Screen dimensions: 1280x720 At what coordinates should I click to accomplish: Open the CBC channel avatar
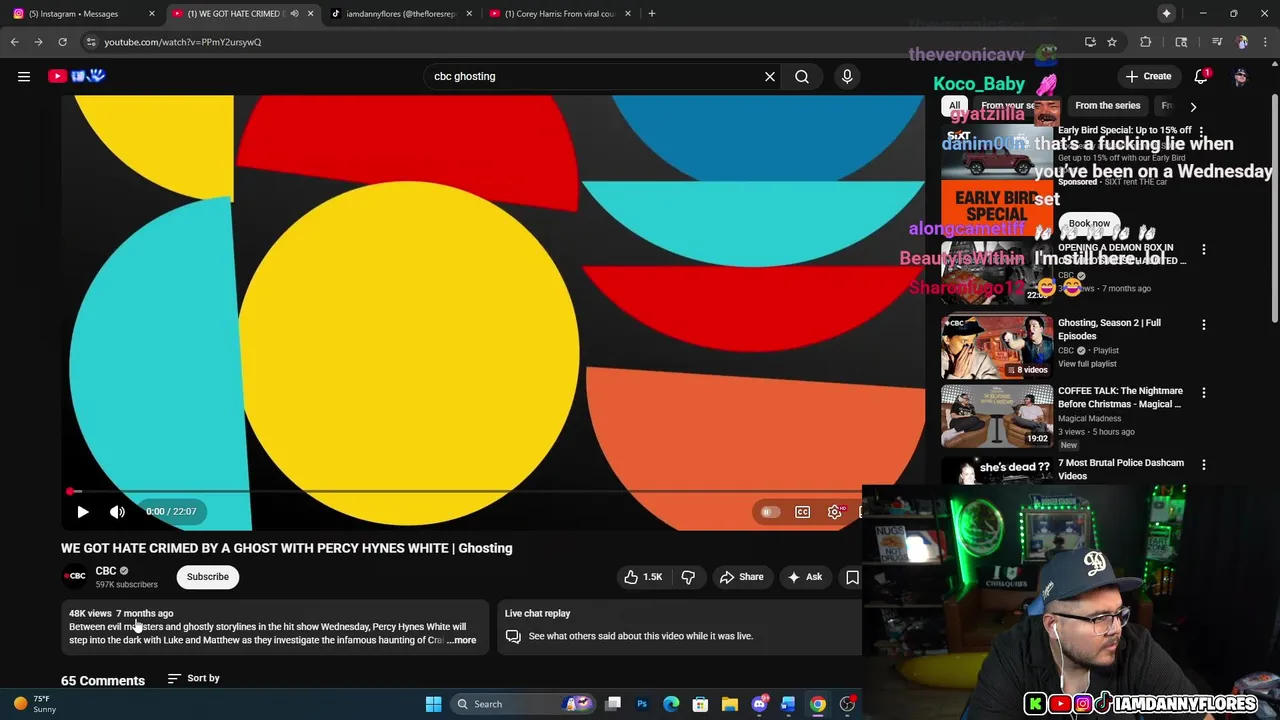pyautogui.click(x=76, y=576)
